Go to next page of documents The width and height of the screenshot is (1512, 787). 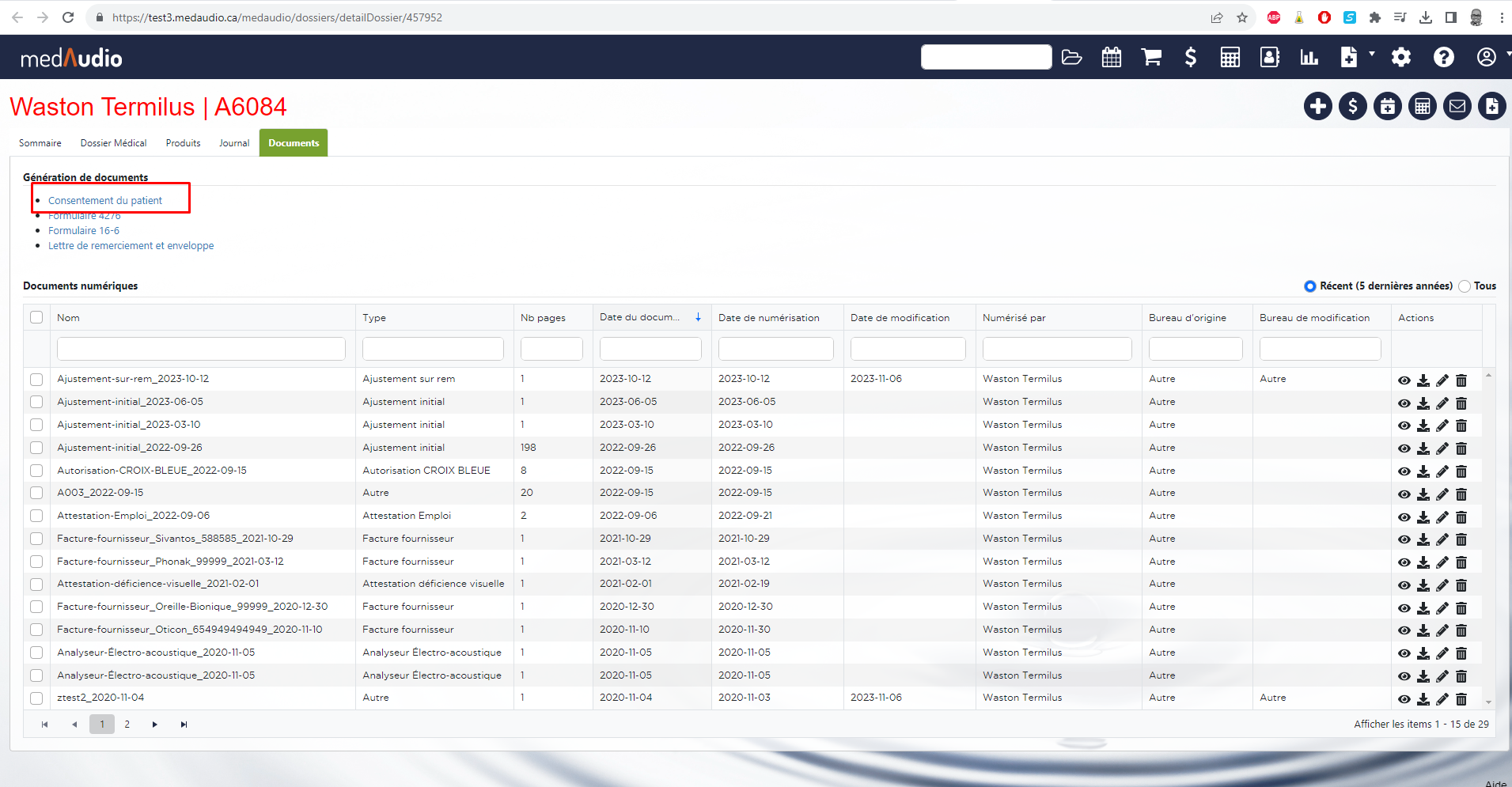click(x=155, y=725)
